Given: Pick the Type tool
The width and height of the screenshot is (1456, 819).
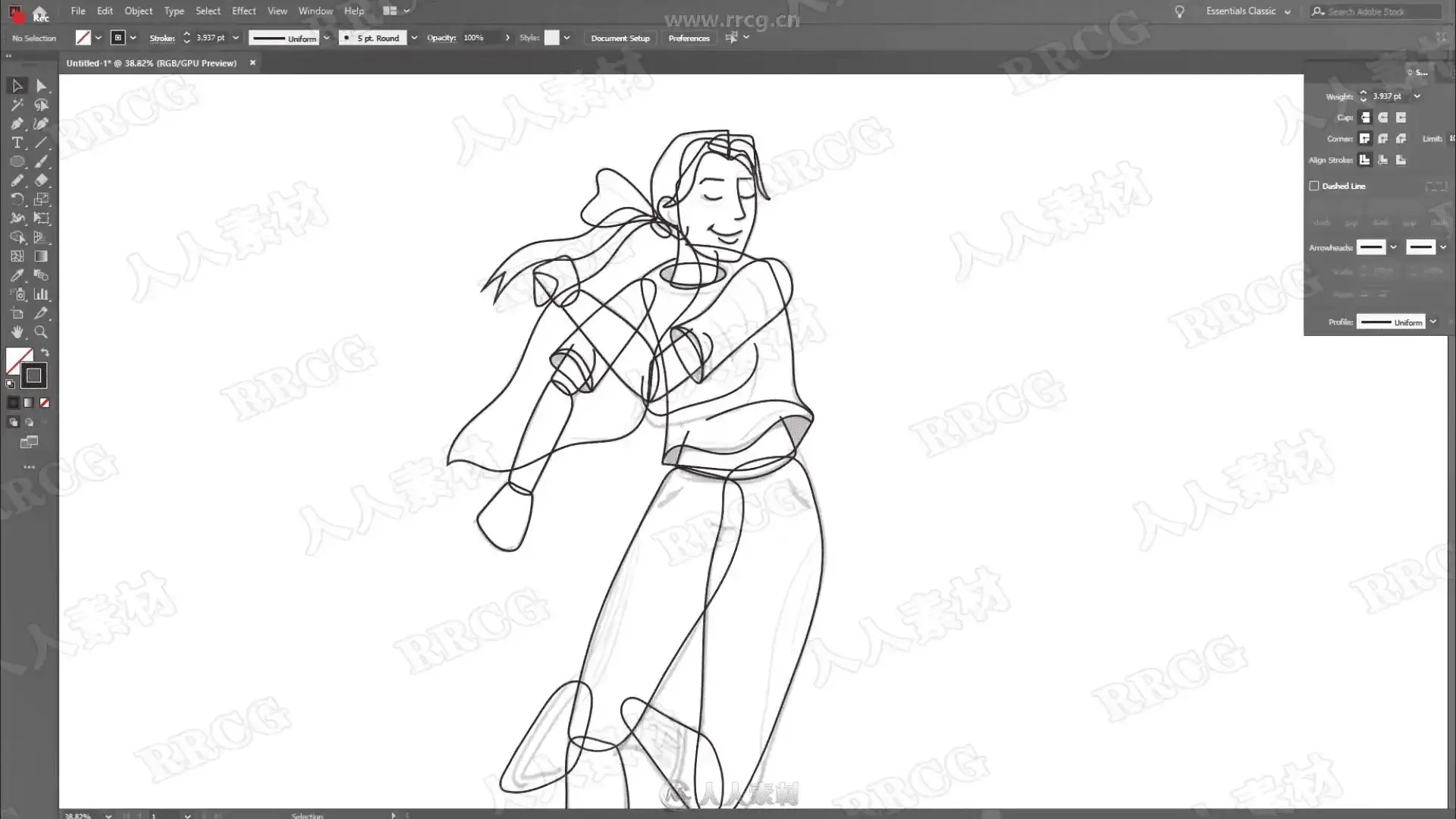Looking at the screenshot, I should click(x=17, y=143).
